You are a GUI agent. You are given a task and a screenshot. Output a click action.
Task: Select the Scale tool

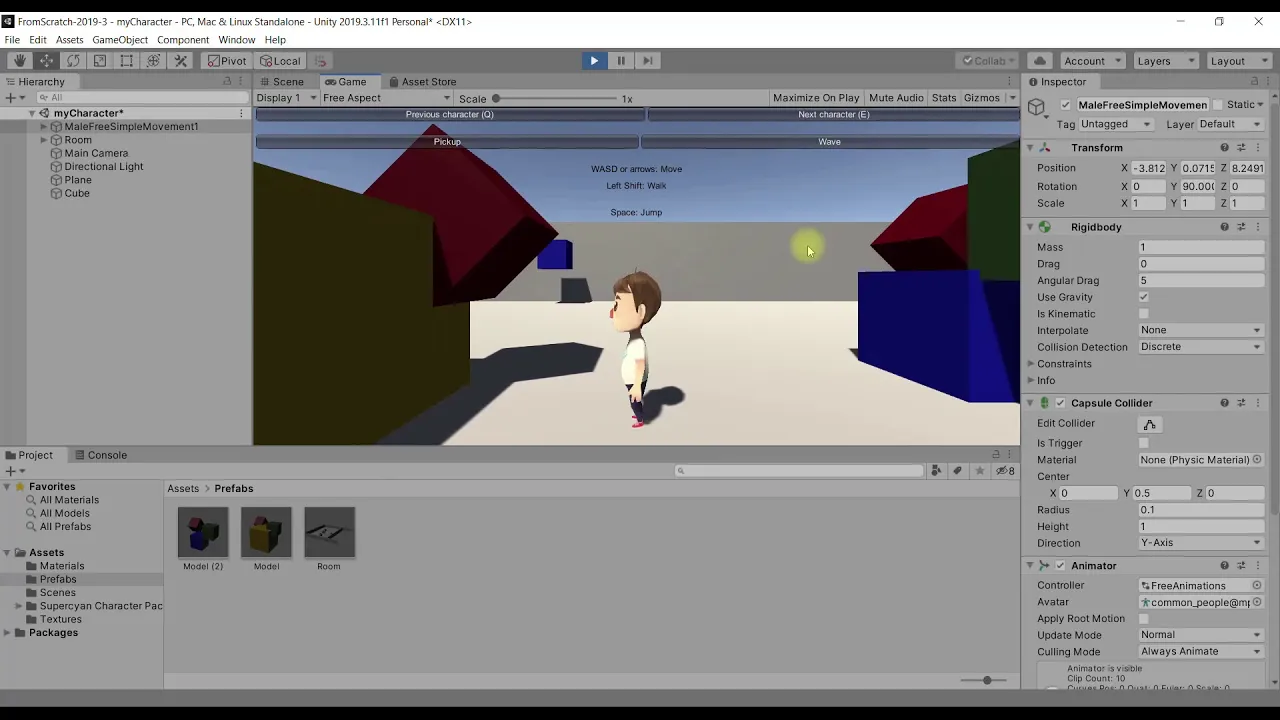coord(100,61)
